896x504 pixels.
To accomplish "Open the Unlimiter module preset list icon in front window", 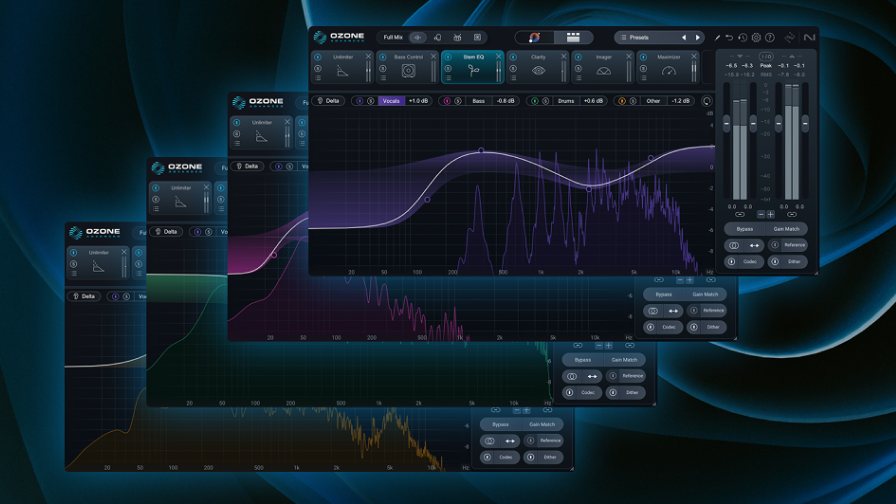I will (x=318, y=78).
